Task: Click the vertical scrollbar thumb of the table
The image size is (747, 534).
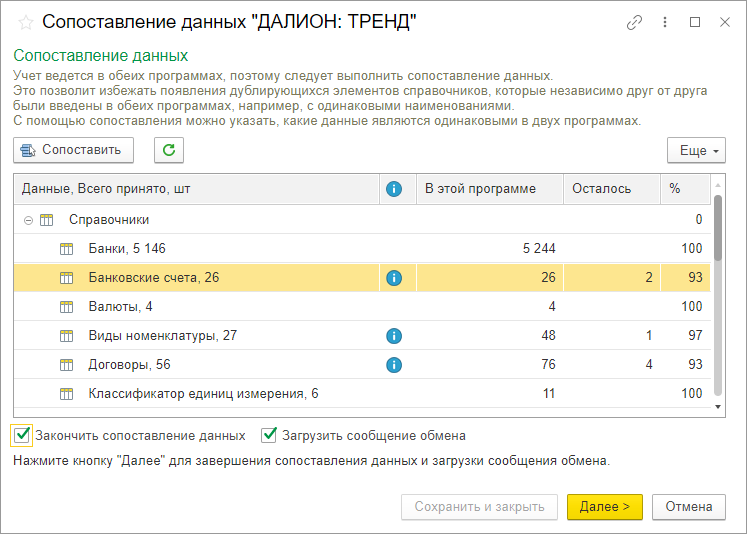Action: tap(718, 228)
